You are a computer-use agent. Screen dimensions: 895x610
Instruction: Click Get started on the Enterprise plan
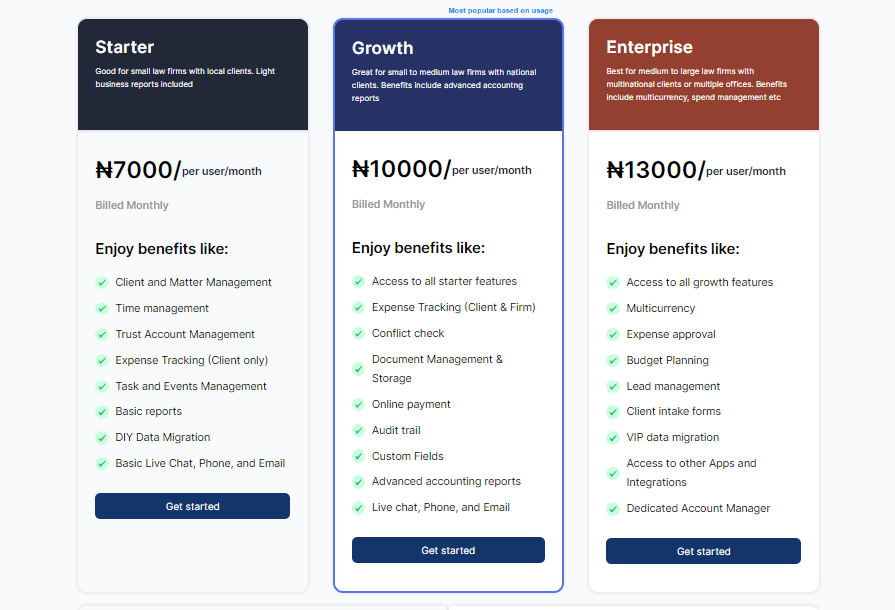[703, 550]
